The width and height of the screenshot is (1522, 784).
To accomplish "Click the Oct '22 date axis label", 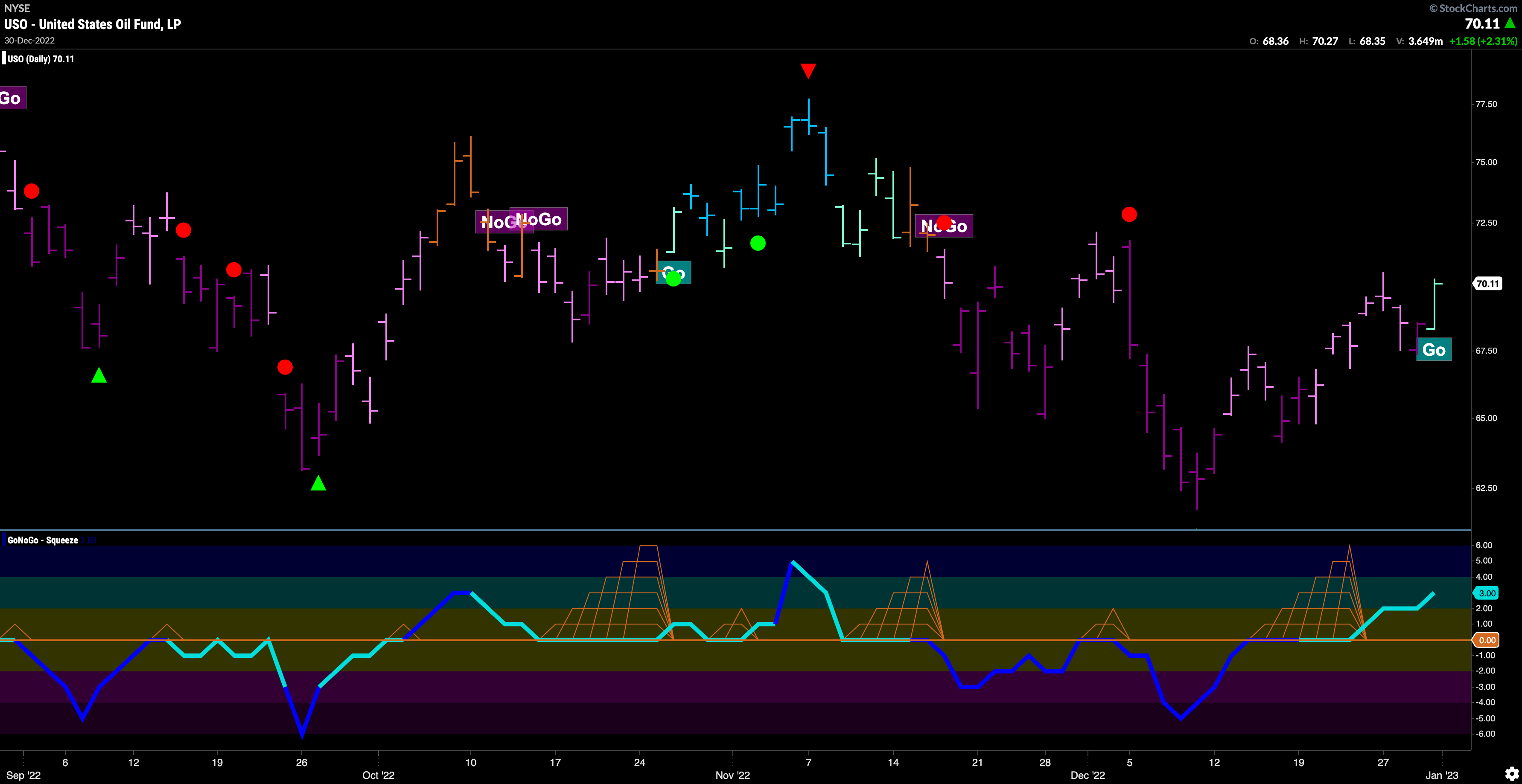I will click(378, 775).
